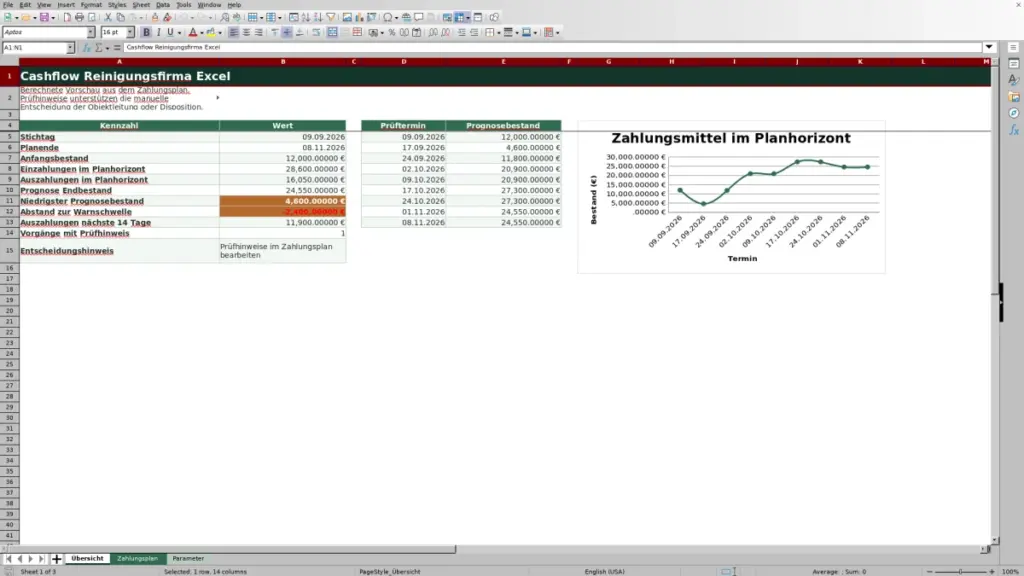Open the Format menu
This screenshot has height=576, width=1024.
pos(91,5)
